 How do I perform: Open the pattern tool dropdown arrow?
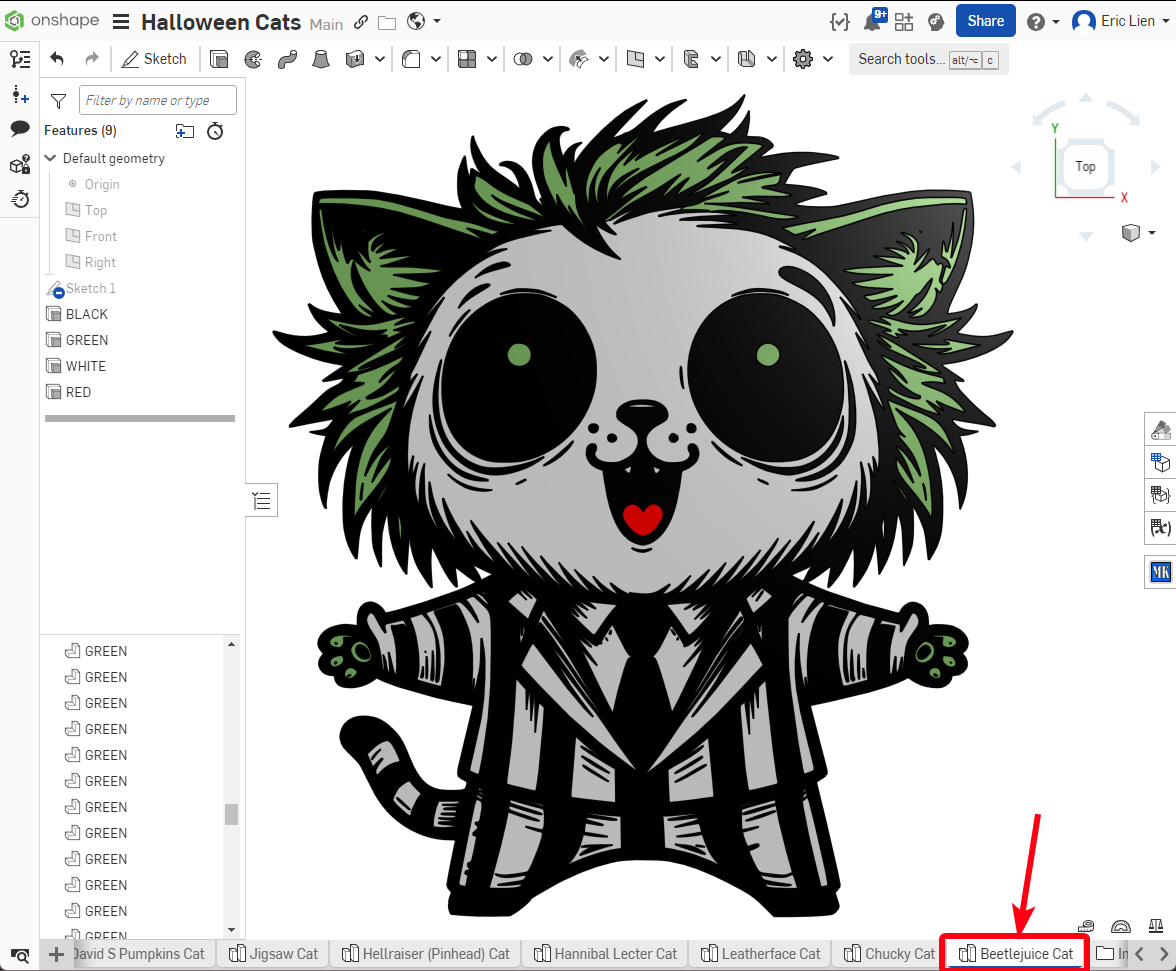[492, 59]
